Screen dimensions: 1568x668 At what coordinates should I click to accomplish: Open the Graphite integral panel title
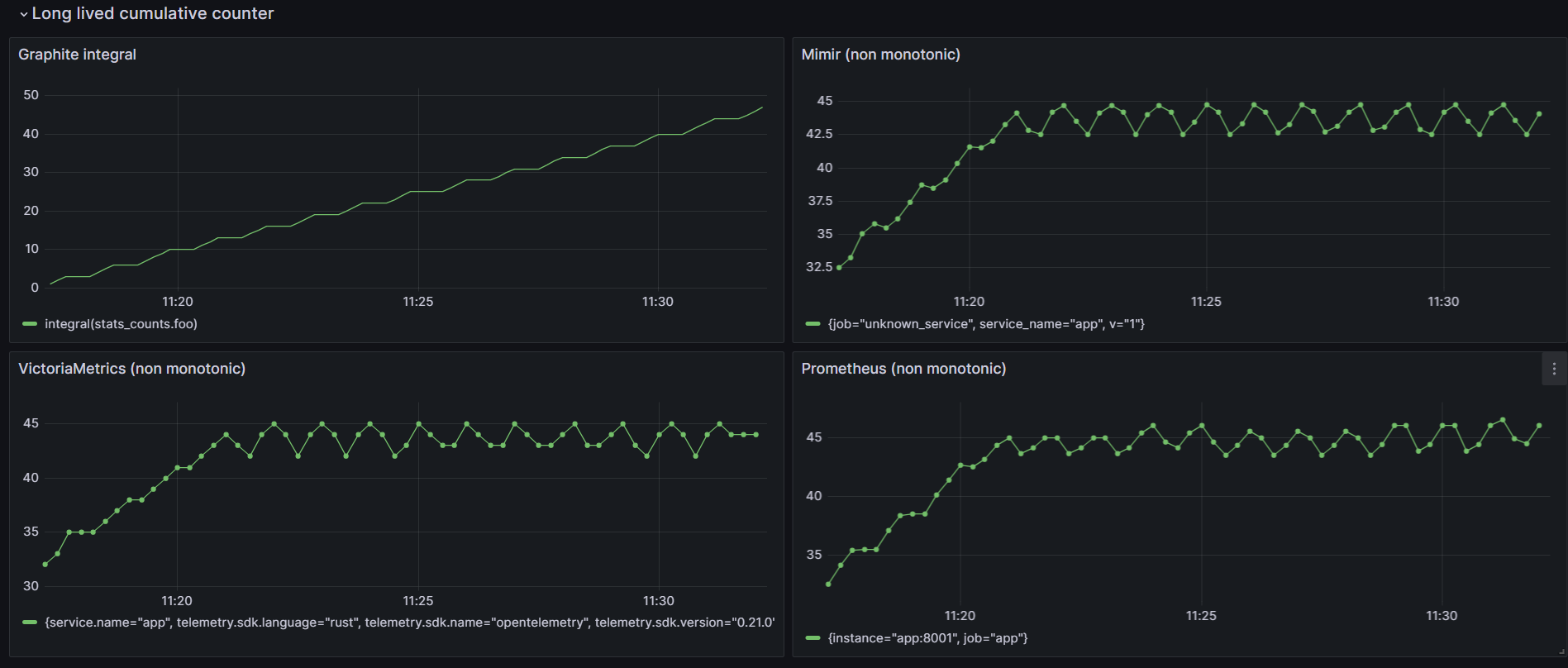(x=77, y=55)
